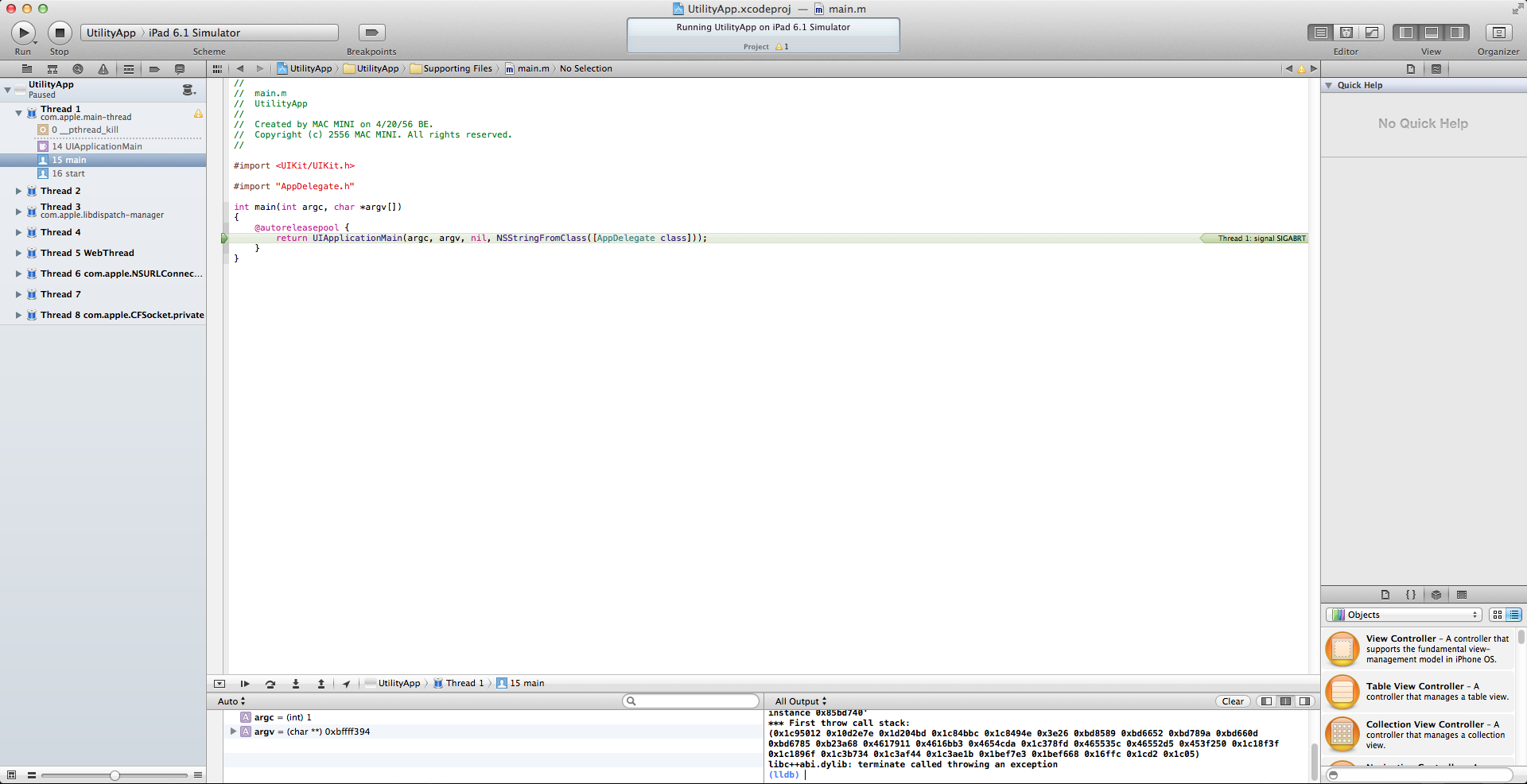This screenshot has width=1527, height=784.
Task: Hide the Navigator pane
Action: [1406, 33]
